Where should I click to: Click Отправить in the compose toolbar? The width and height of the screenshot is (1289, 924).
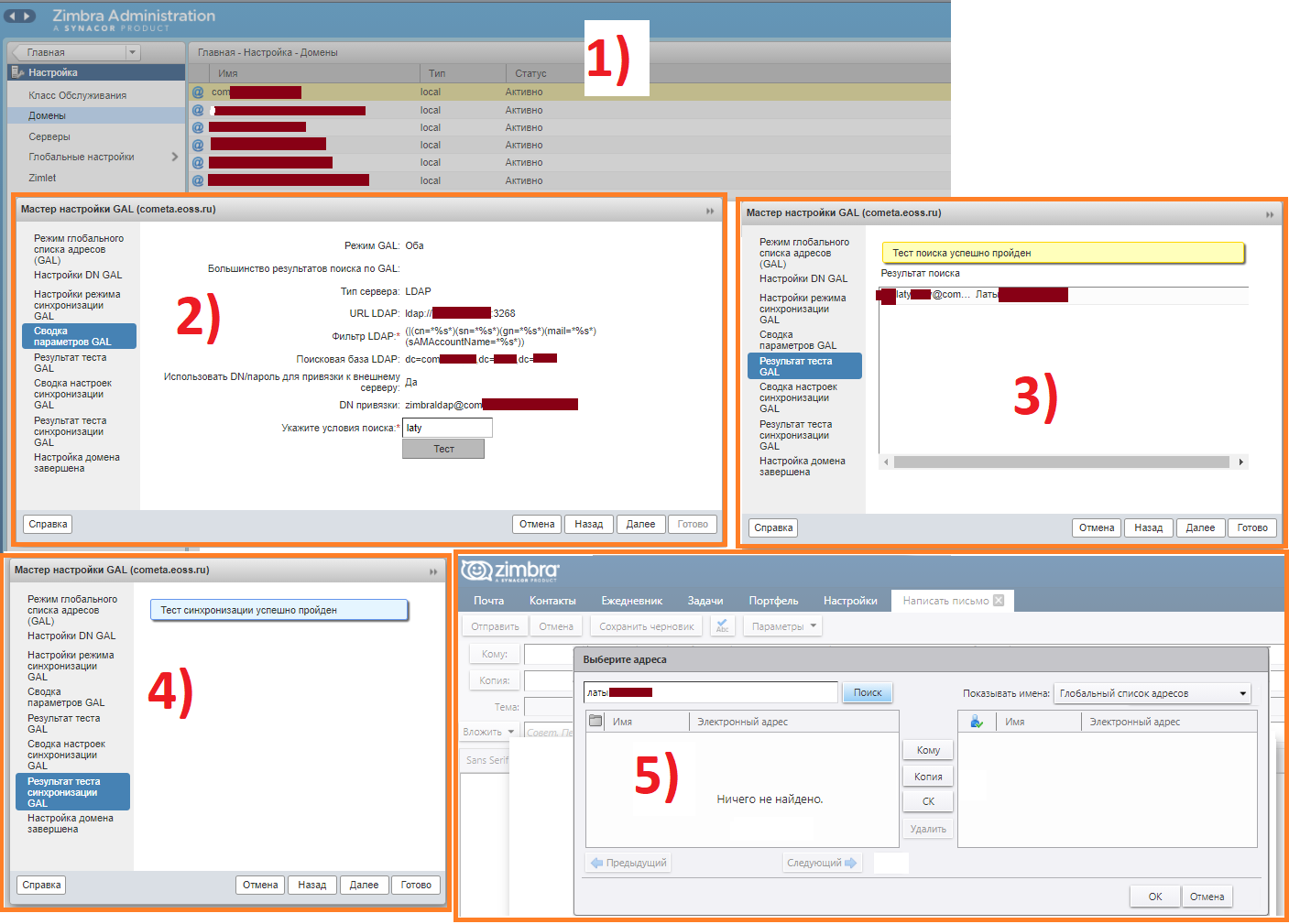tap(495, 626)
